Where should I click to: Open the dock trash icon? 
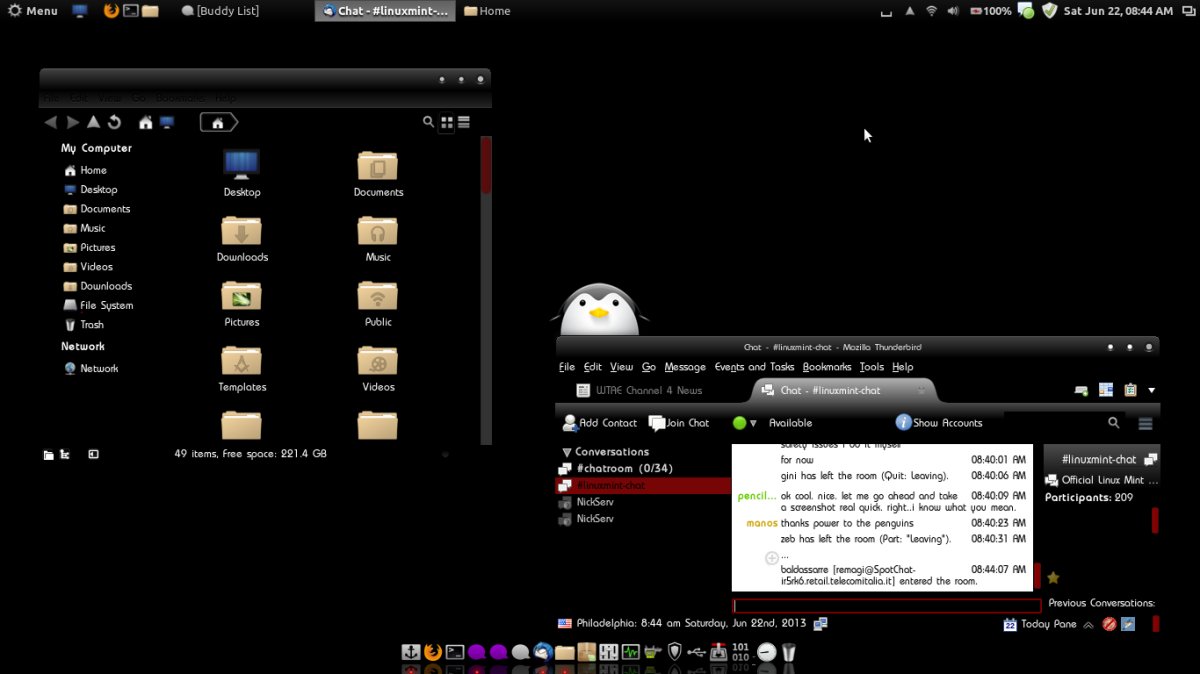(788, 652)
